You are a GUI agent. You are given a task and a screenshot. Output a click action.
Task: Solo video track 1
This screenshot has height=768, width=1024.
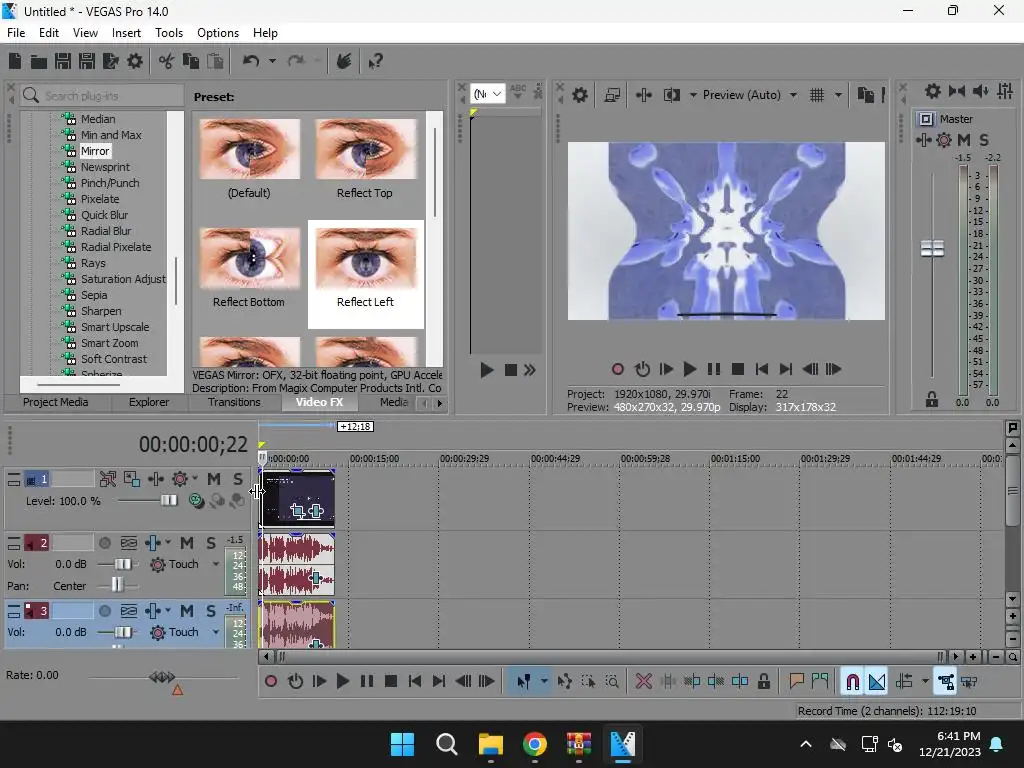238,479
